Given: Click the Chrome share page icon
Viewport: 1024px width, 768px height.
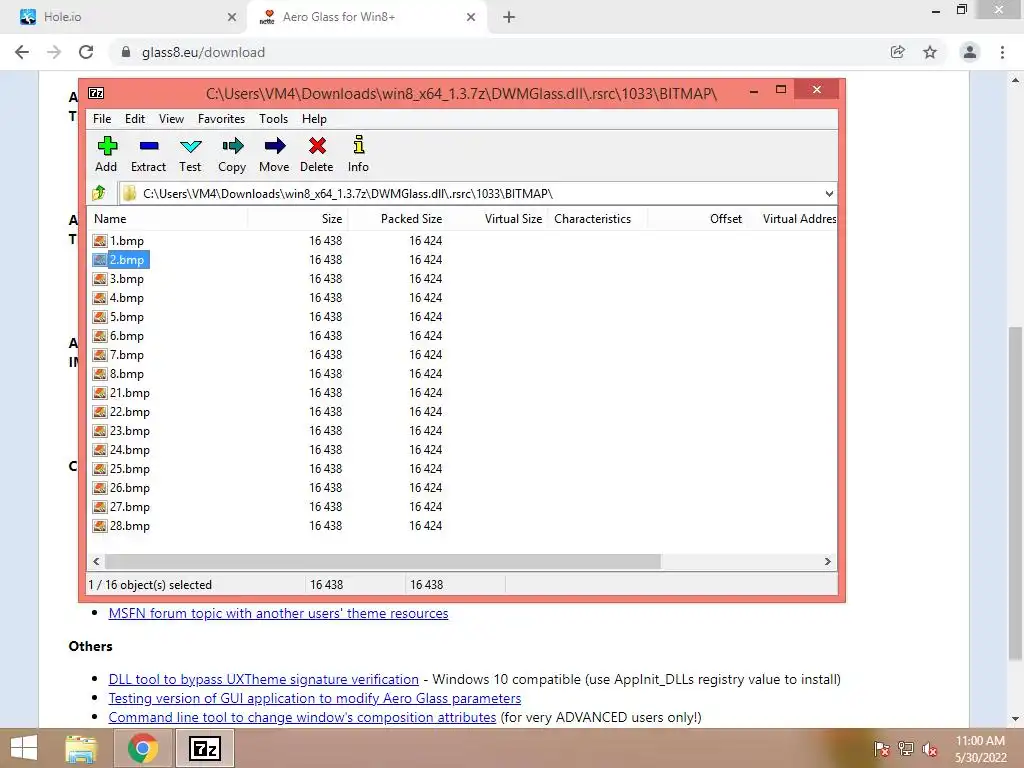Looking at the screenshot, I should 898,52.
